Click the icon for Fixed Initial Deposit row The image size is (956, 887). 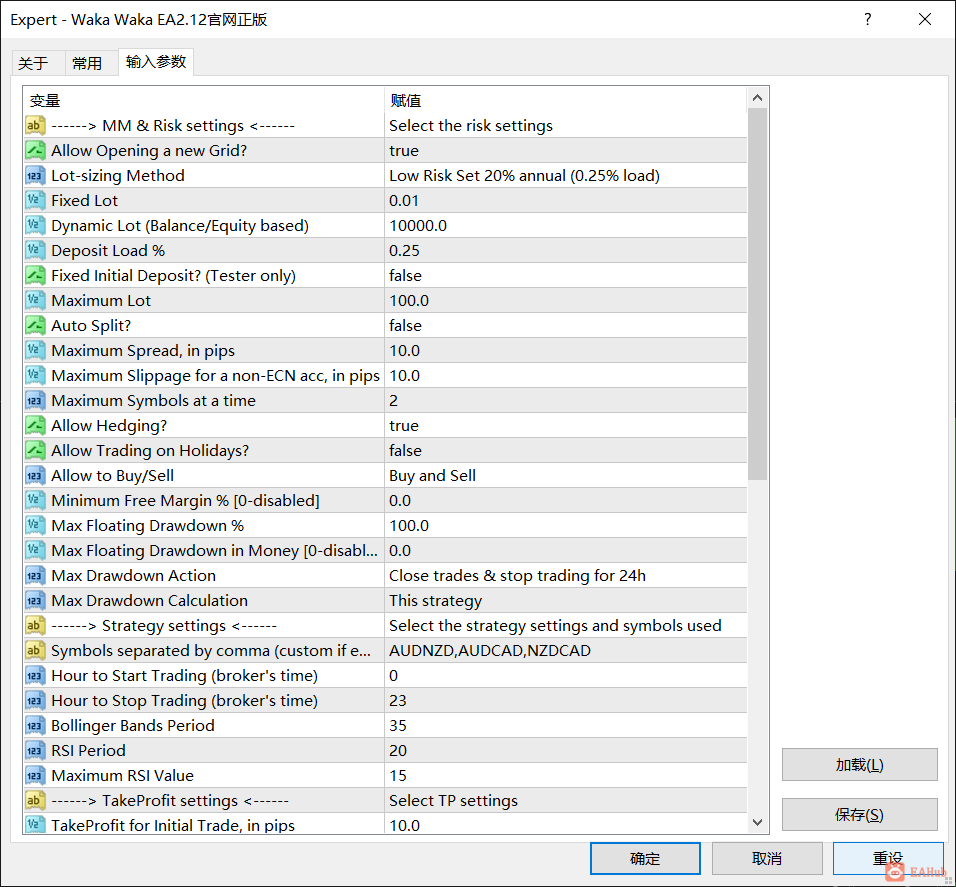(x=35, y=276)
